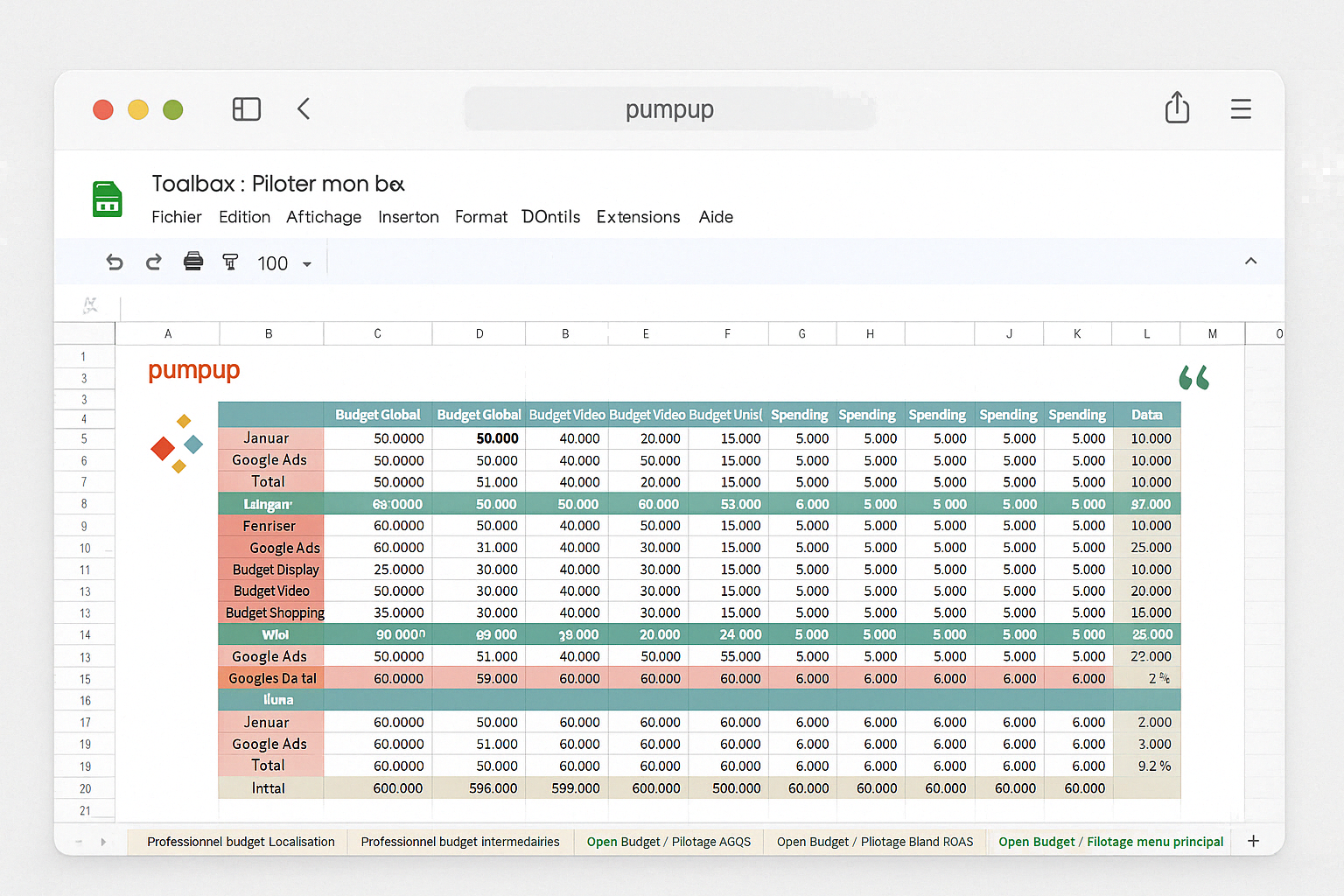Viewport: 1344px width, 896px height.
Task: Open the DOntils menu
Action: 551,217
